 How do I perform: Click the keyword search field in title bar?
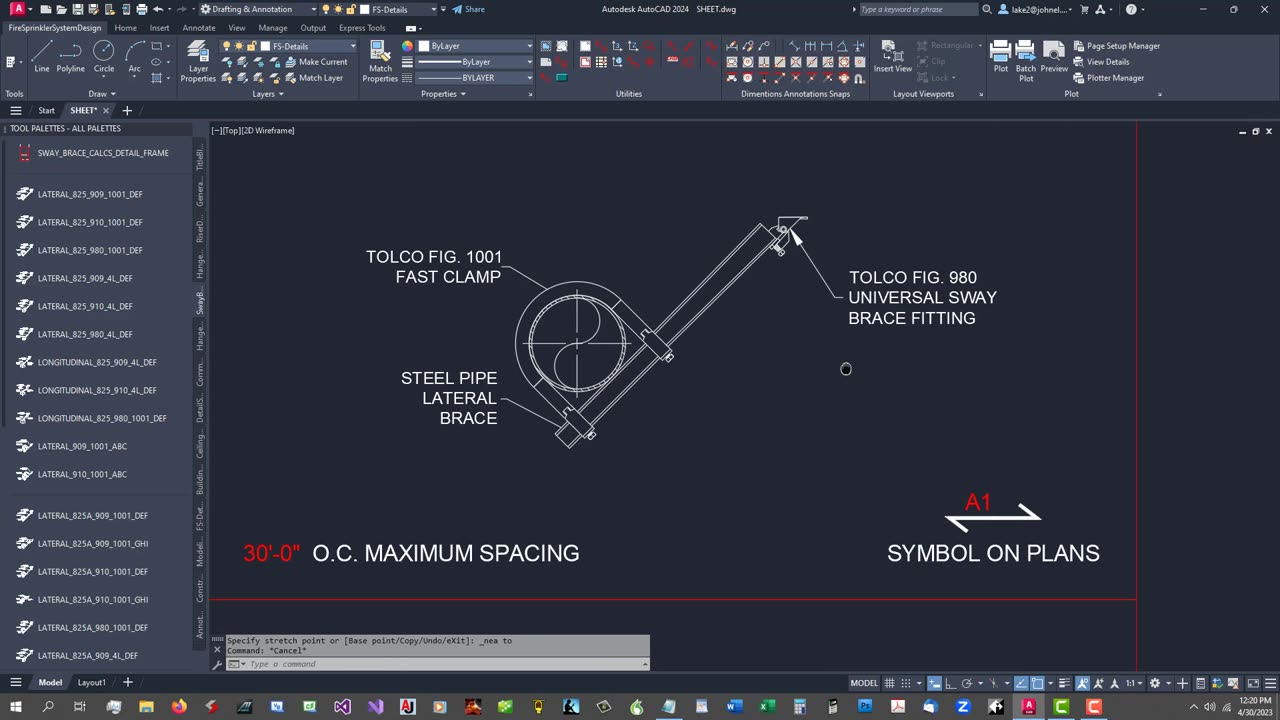(918, 9)
